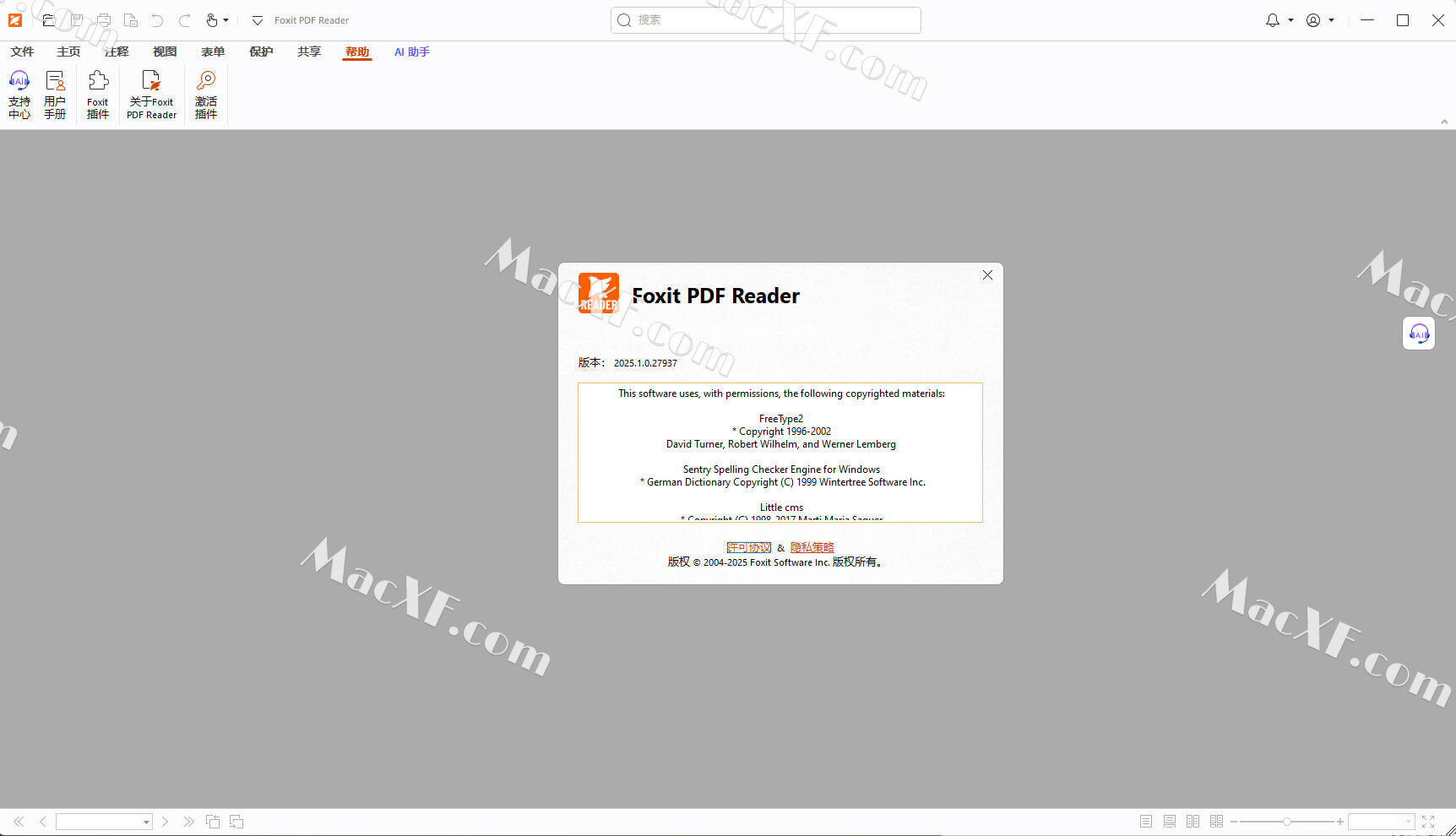Switch to the 保护 tab
1456x836 pixels.
pos(261,52)
